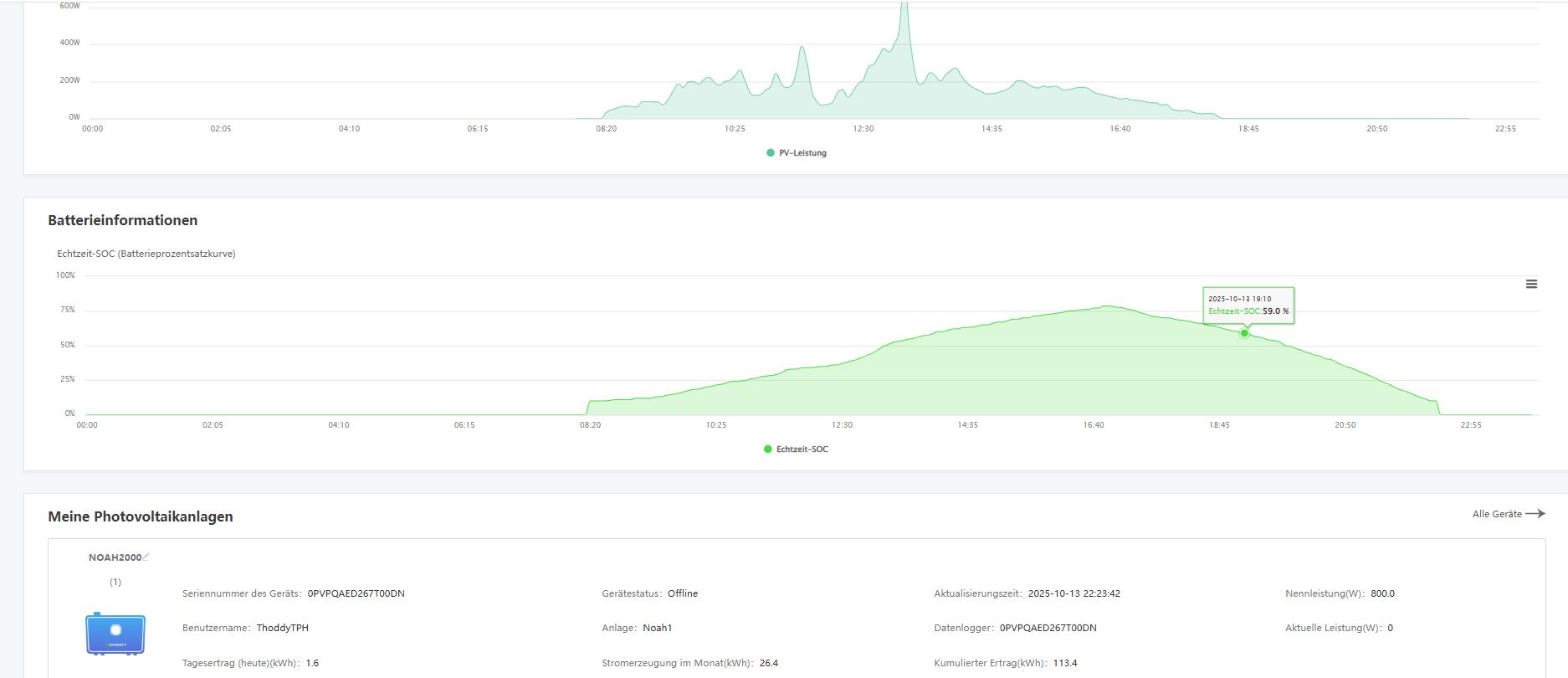This screenshot has width=1568, height=678.
Task: Click the tallest peak in PV-Leistung chart
Action: point(904,7)
